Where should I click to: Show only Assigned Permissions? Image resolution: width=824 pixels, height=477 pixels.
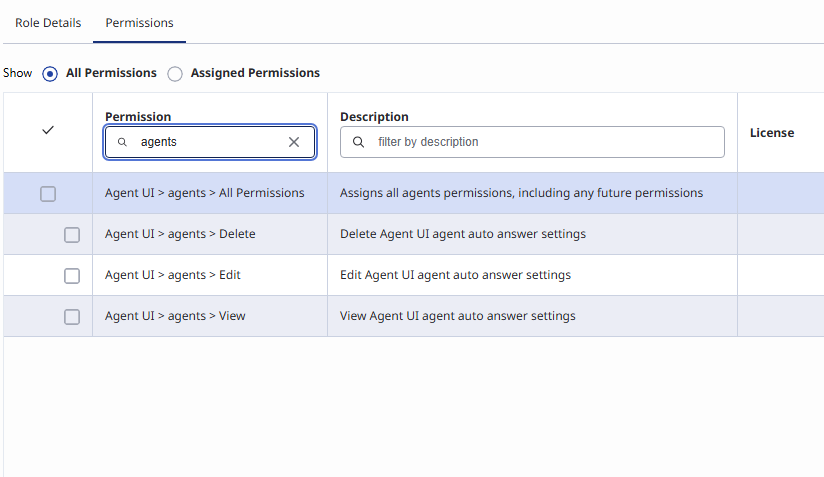pos(175,73)
